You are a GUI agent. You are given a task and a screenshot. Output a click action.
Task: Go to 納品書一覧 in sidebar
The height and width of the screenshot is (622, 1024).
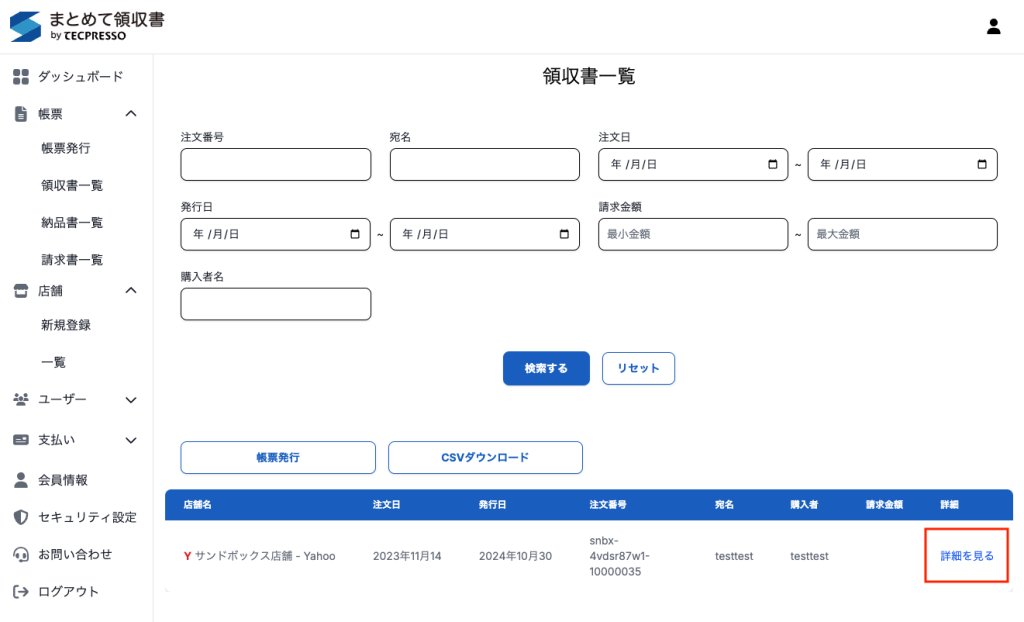72,222
